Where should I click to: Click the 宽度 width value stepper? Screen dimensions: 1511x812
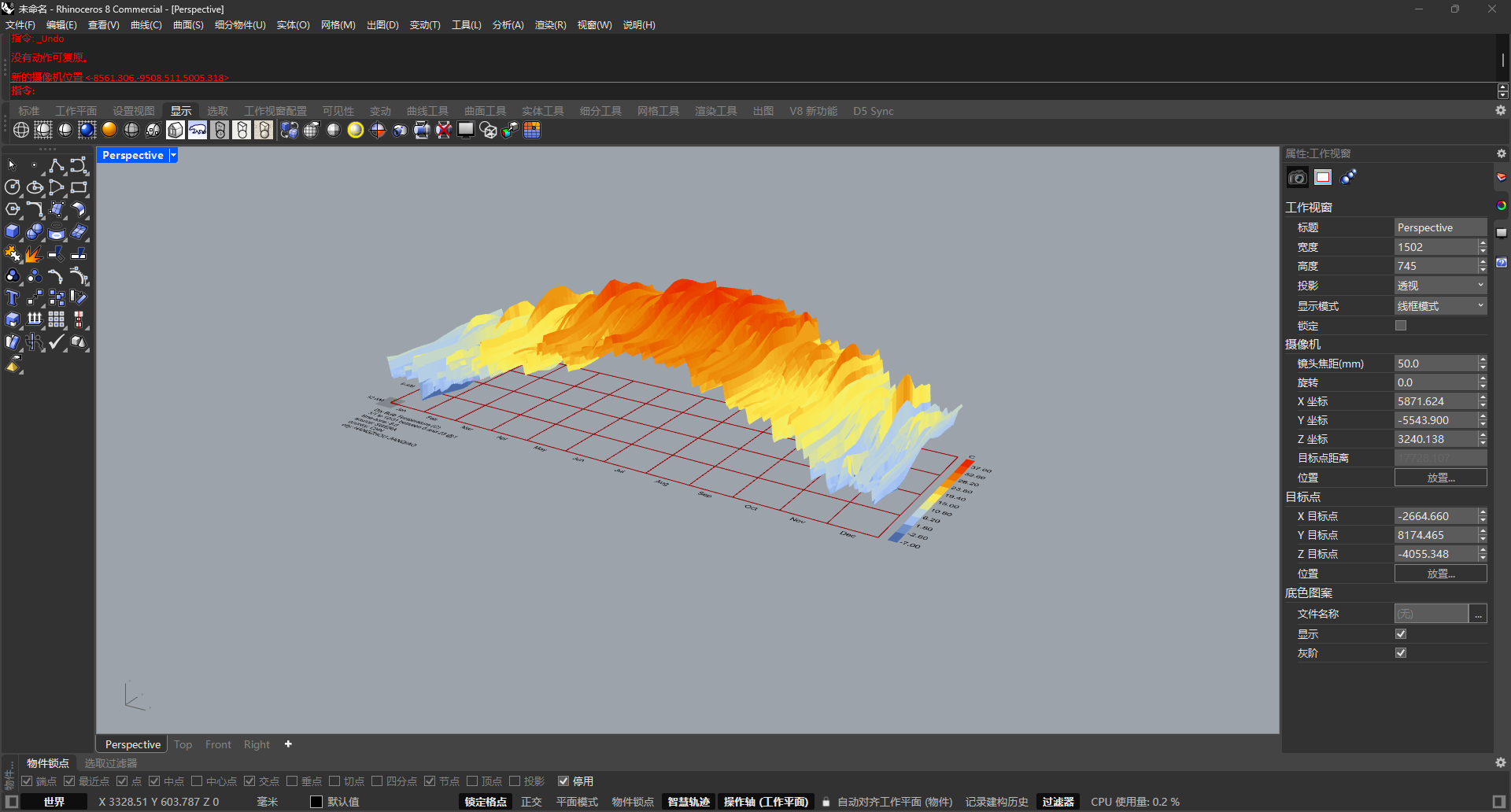(1483, 247)
